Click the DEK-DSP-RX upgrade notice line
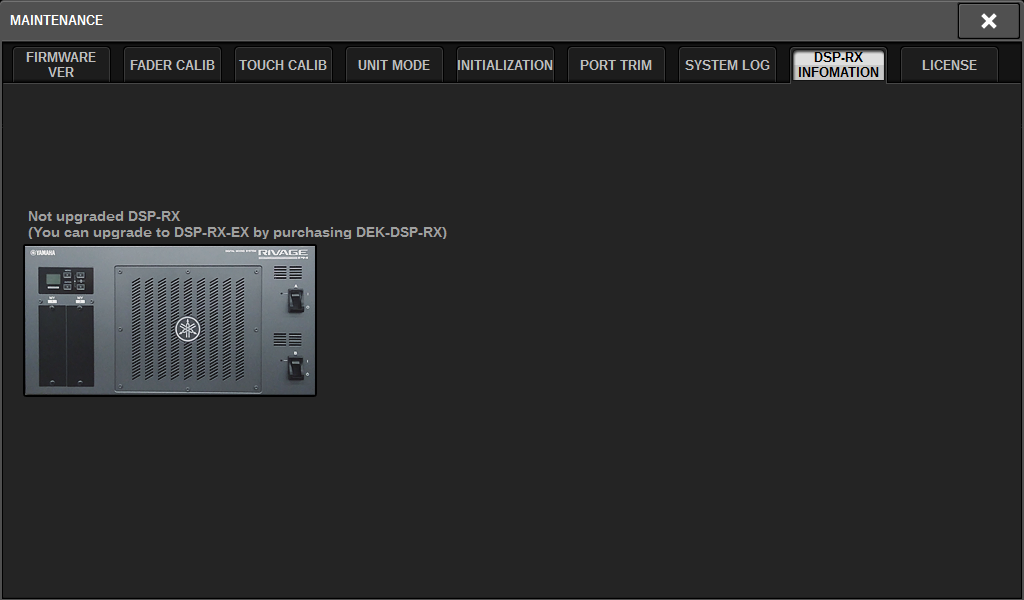Viewport: 1024px width, 600px height. (x=238, y=232)
